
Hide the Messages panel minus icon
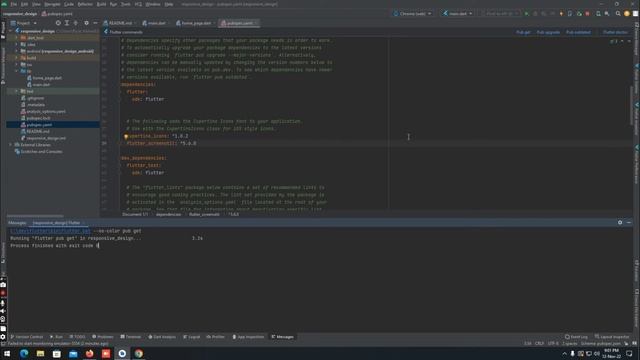[629, 222]
